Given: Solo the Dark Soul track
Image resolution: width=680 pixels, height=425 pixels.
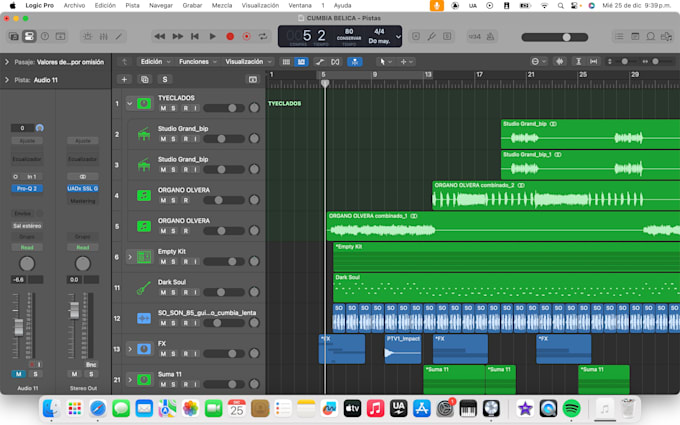Looking at the screenshot, I should [173, 292].
